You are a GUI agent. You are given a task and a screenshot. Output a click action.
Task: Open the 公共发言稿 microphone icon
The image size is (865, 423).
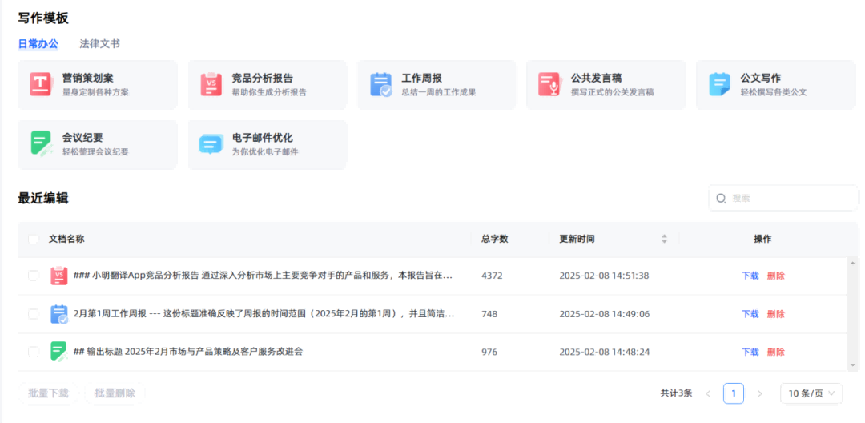[549, 84]
